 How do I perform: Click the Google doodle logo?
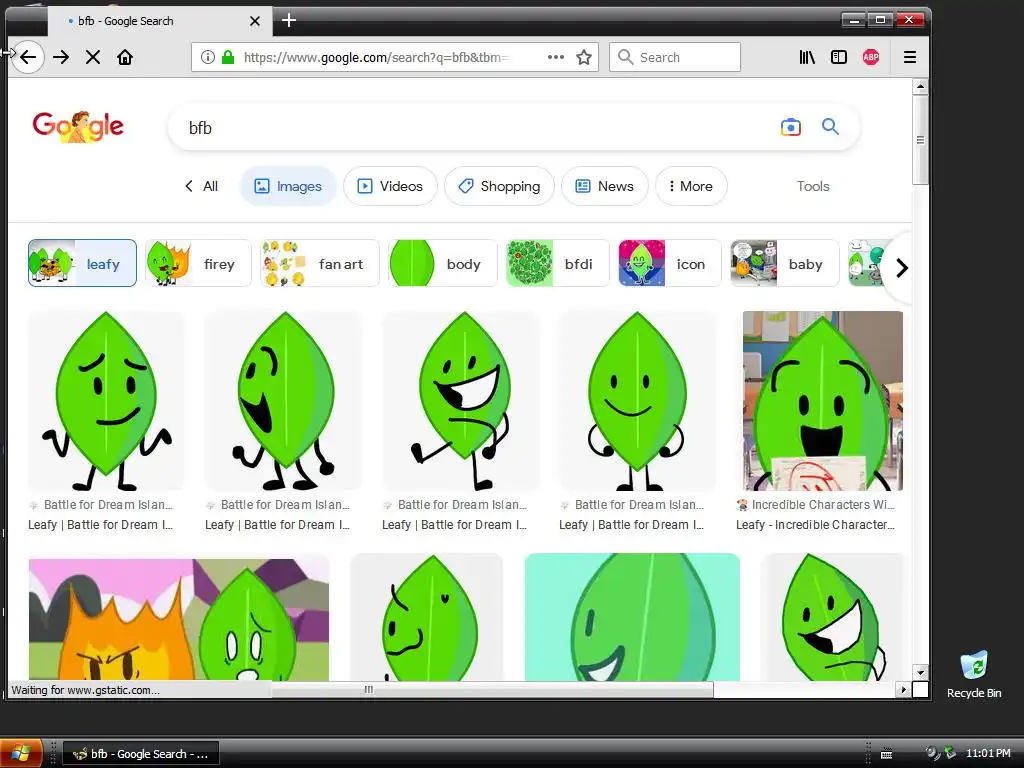point(78,127)
